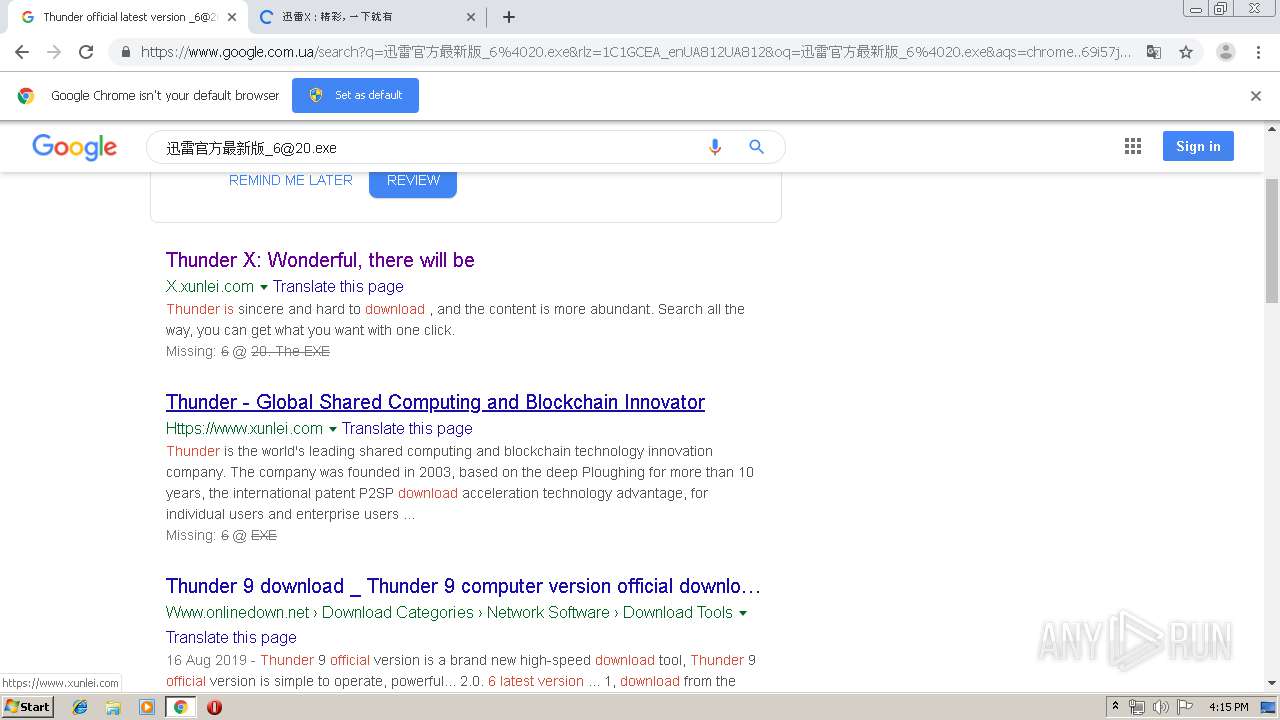This screenshot has height=720, width=1280.
Task: Open a new tab with the plus button
Action: [508, 17]
